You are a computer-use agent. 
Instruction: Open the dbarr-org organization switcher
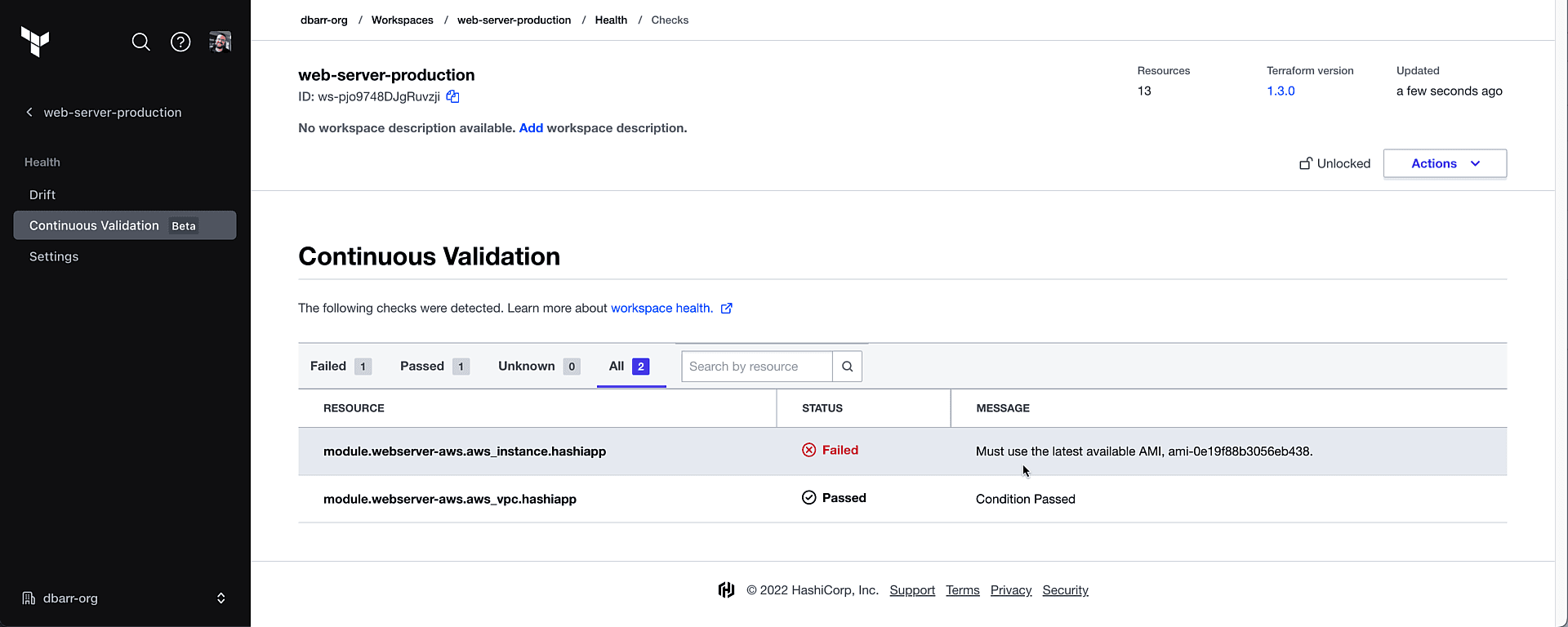[x=122, y=598]
